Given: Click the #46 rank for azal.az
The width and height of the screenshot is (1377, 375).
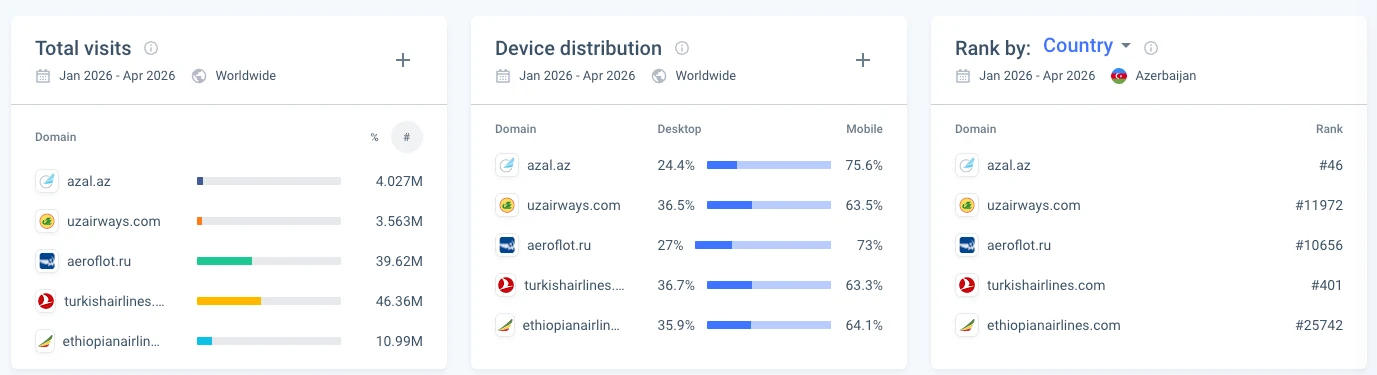Looking at the screenshot, I should pos(1331,165).
